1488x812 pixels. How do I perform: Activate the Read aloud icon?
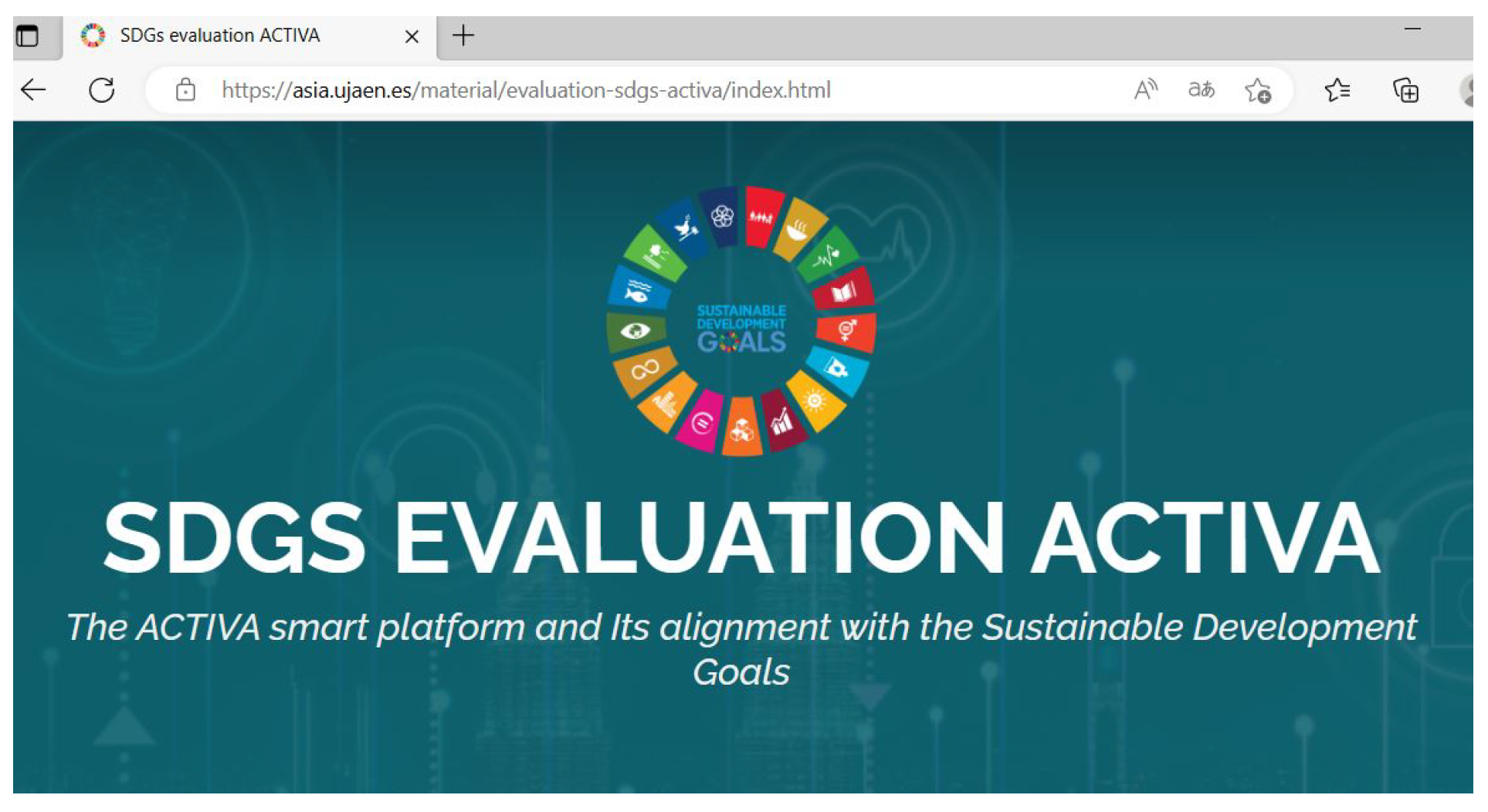1146,90
